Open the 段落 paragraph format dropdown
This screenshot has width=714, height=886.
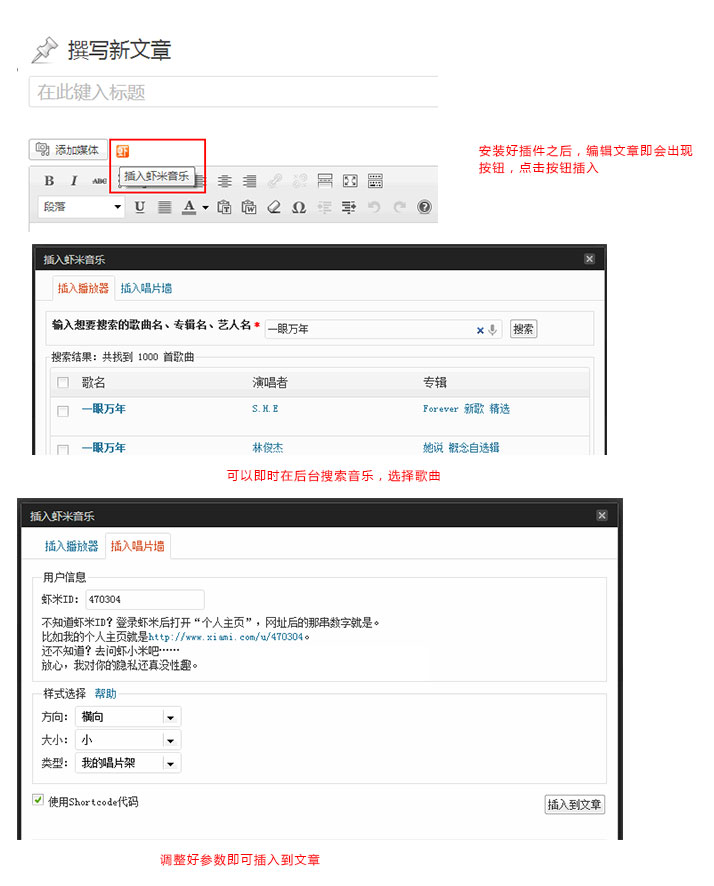[x=82, y=207]
